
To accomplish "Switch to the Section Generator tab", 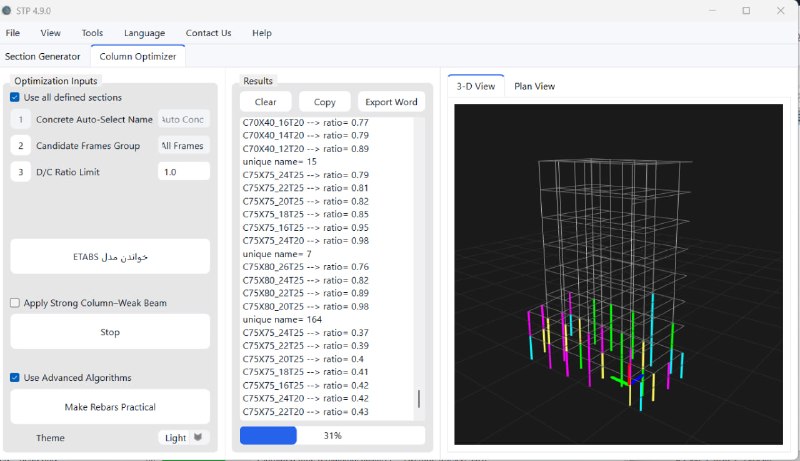I will [x=43, y=57].
